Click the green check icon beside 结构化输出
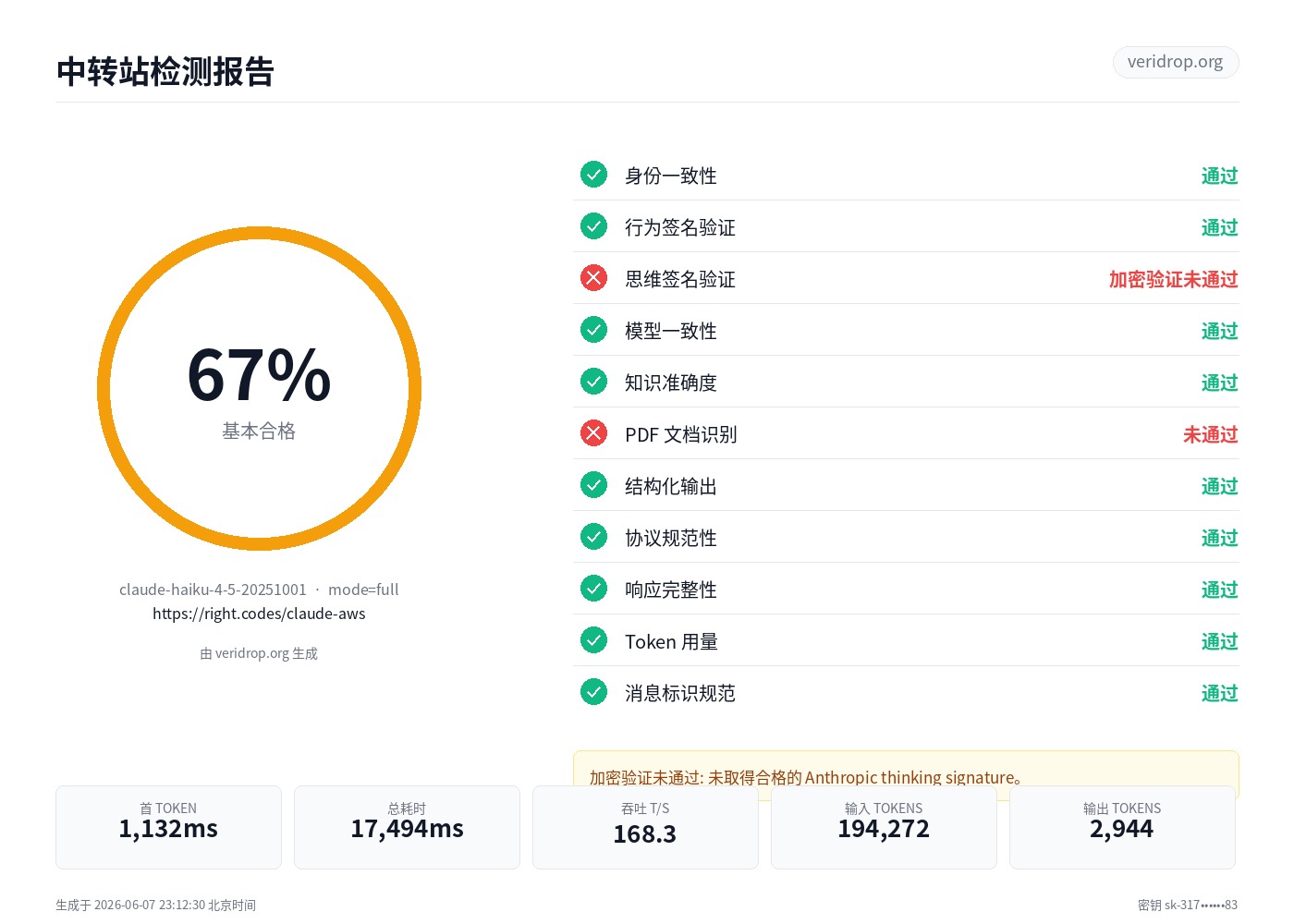The height and width of the screenshot is (924, 1294). pos(593,485)
